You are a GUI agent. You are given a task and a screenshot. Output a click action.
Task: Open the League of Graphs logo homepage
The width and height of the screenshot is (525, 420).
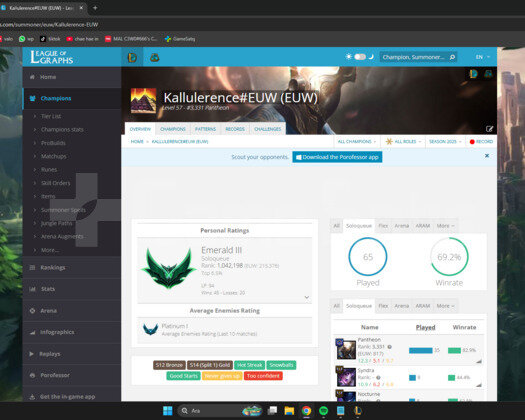52,57
